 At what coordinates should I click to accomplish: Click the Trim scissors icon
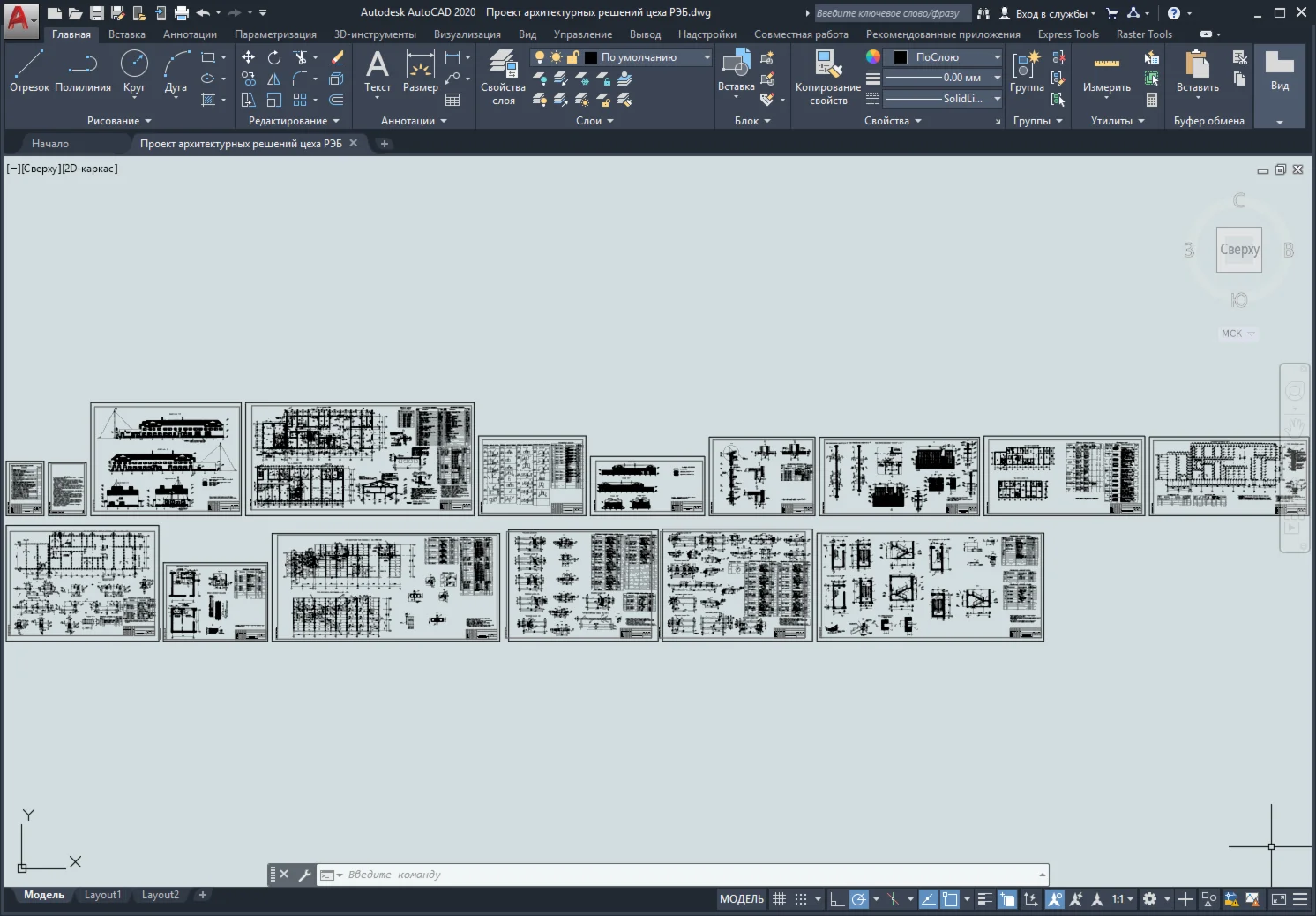pyautogui.click(x=301, y=57)
